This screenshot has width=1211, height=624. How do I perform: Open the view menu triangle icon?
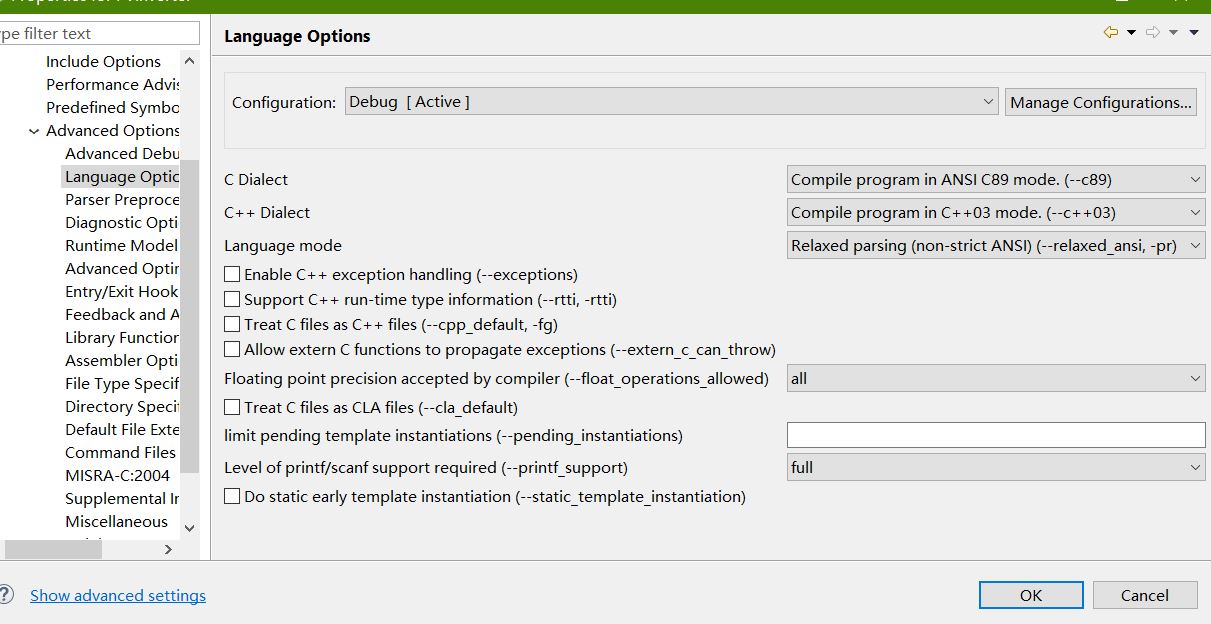click(x=1194, y=33)
